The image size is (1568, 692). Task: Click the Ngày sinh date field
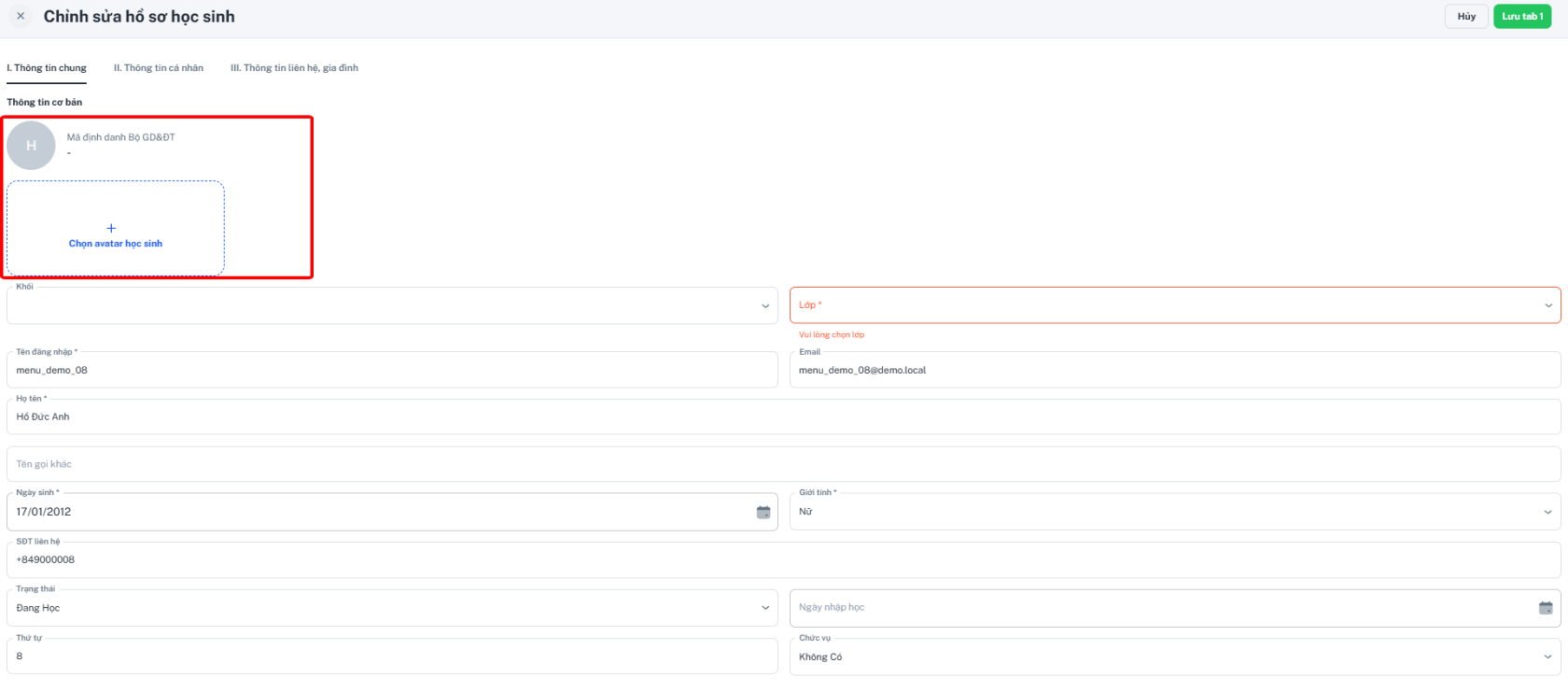click(392, 512)
